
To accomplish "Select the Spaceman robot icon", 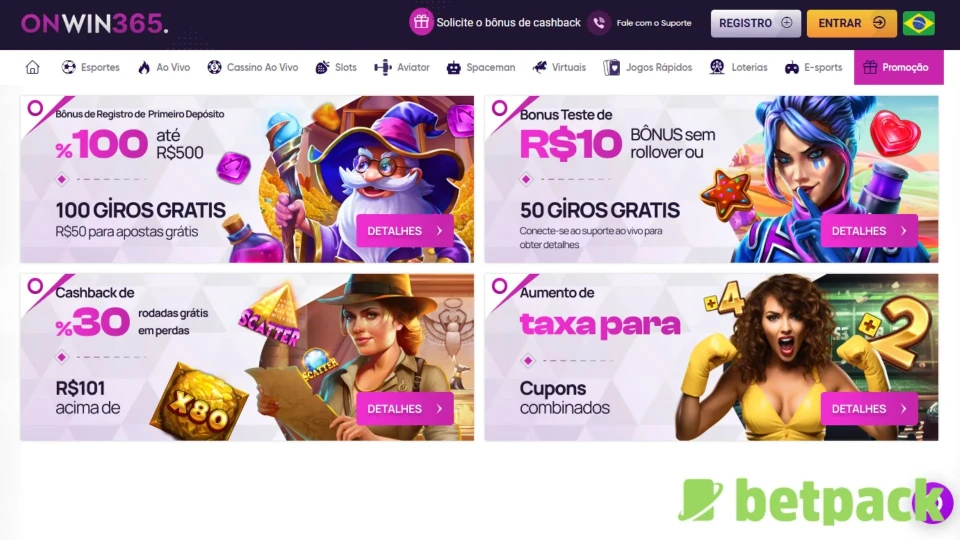I will pyautogui.click(x=454, y=67).
